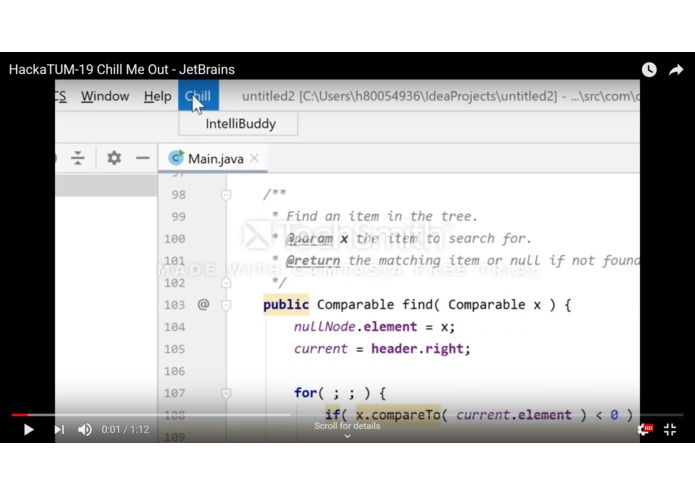Click fold end marker at line 102
695x494 pixels.
coord(226,283)
